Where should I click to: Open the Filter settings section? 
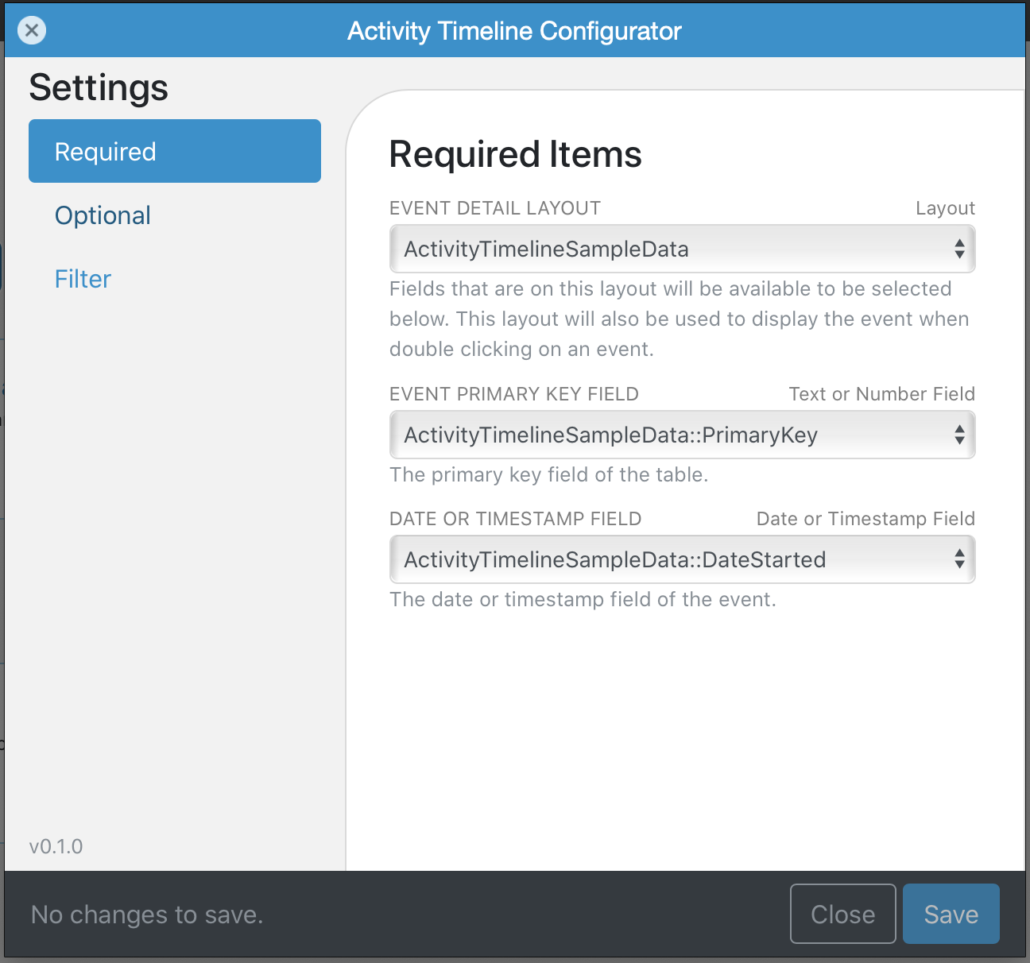click(82, 279)
